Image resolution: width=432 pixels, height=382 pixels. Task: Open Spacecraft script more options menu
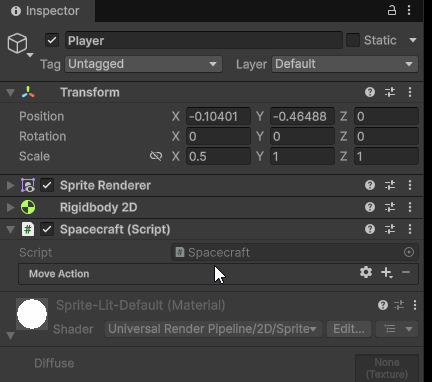point(410,229)
